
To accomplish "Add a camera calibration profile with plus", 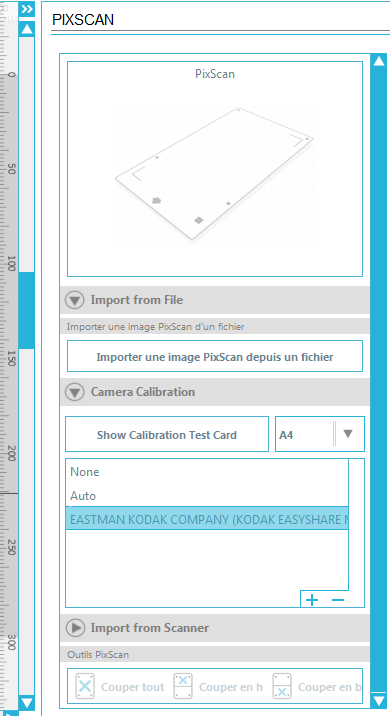I will point(312,600).
